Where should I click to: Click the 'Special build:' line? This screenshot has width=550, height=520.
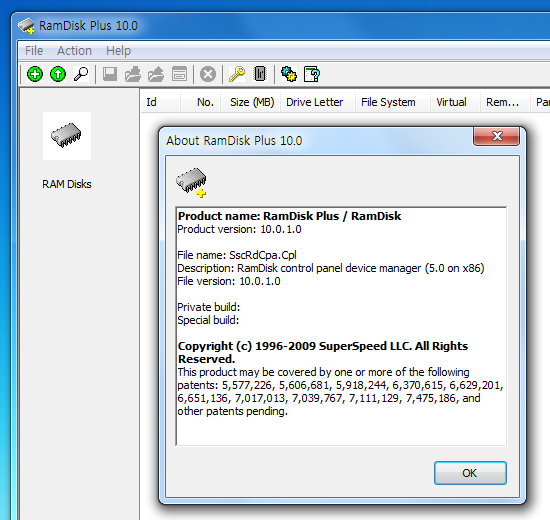pyautogui.click(x=208, y=320)
